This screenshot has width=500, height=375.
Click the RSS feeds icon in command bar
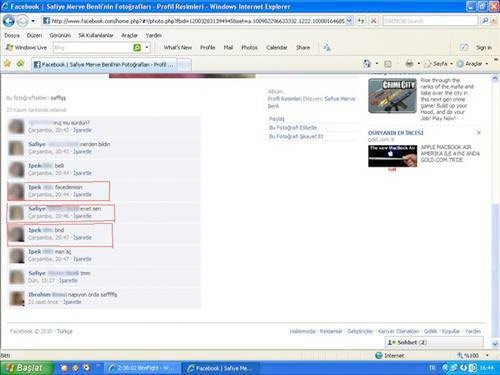pyautogui.click(x=388, y=63)
